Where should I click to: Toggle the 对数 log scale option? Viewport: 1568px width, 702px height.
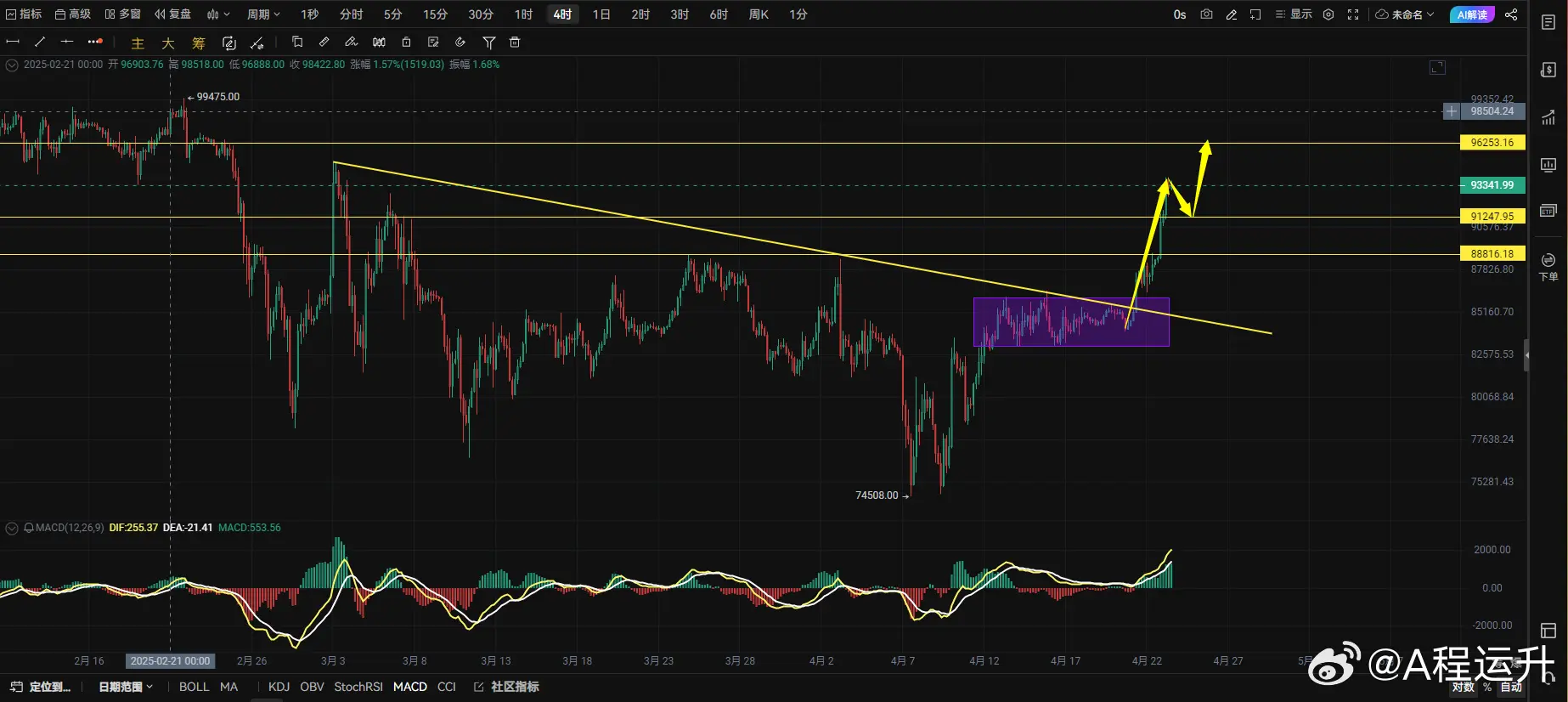point(1463,687)
